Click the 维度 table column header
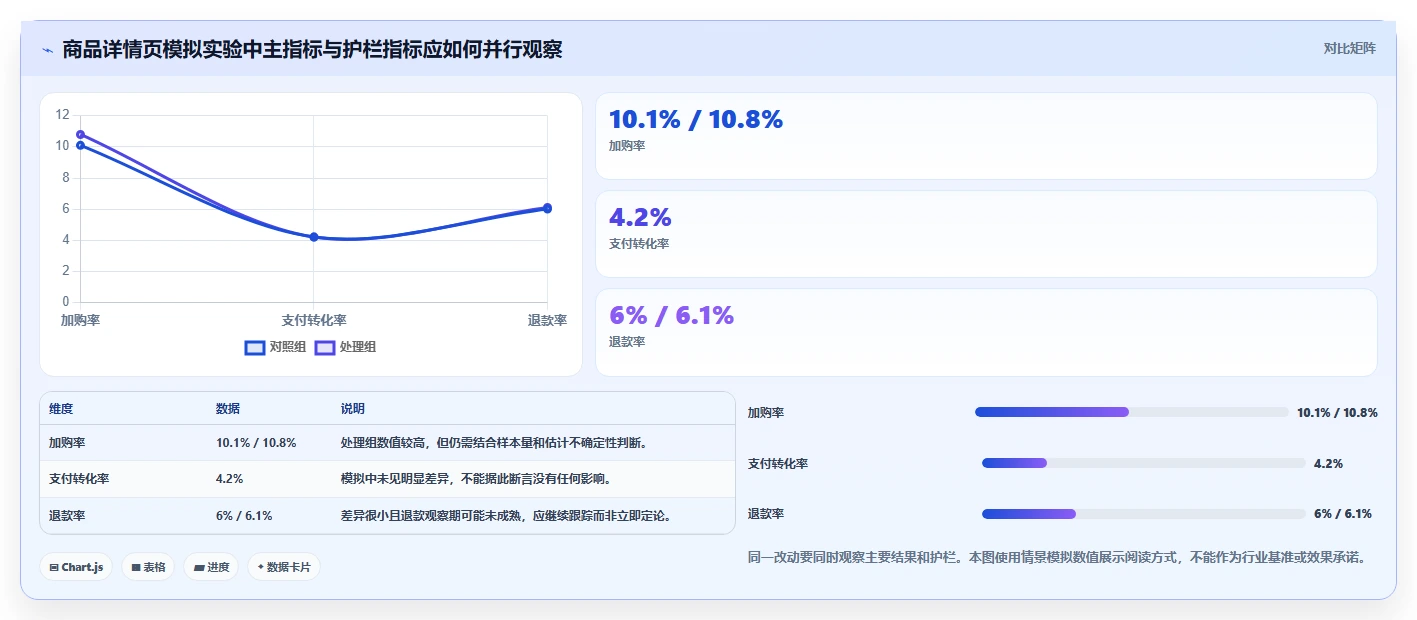1417x620 pixels. 61,409
